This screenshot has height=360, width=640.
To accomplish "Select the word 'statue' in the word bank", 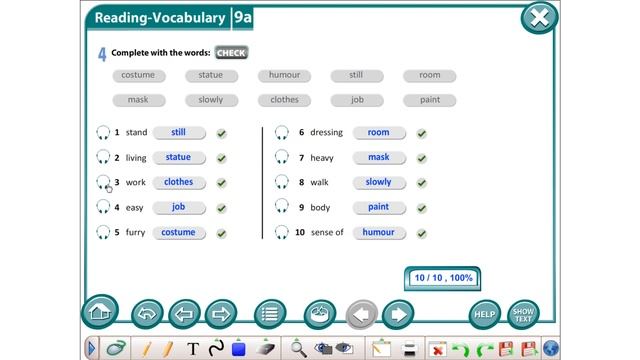I will click(x=211, y=76).
